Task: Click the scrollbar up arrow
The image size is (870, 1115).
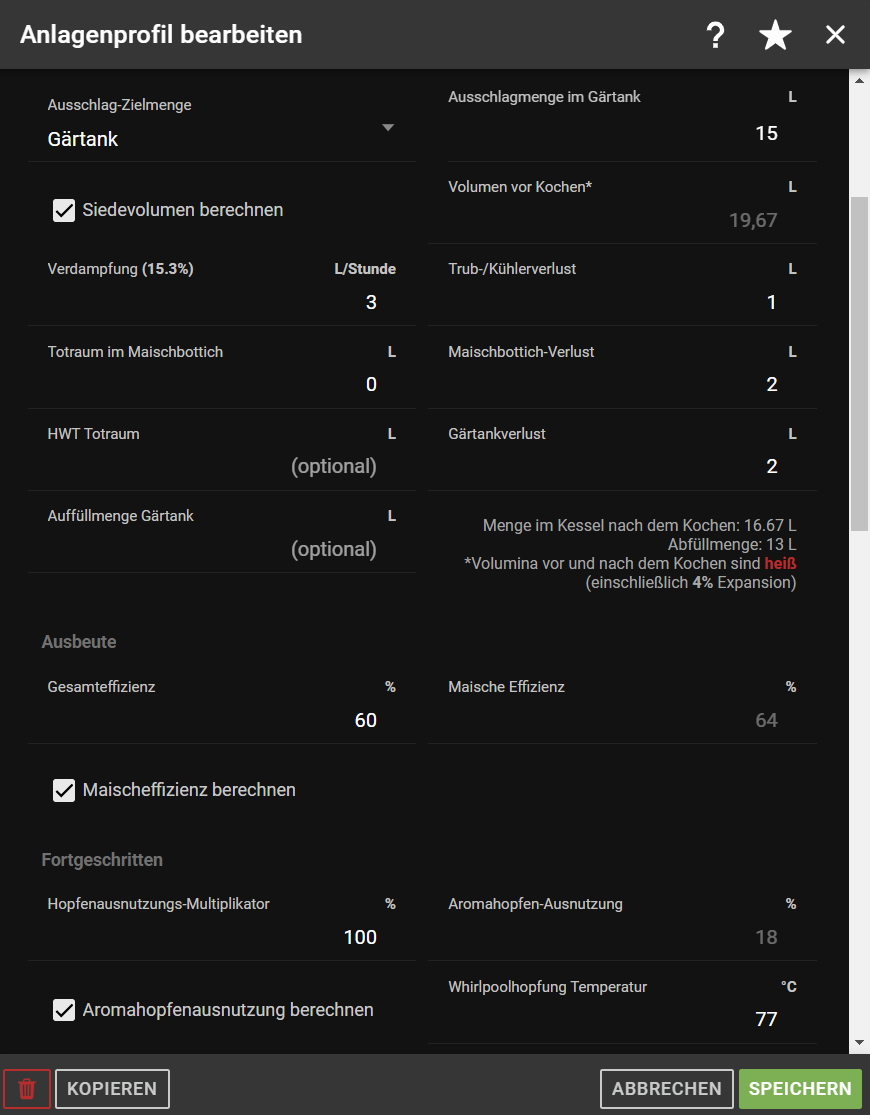Action: pos(858,80)
